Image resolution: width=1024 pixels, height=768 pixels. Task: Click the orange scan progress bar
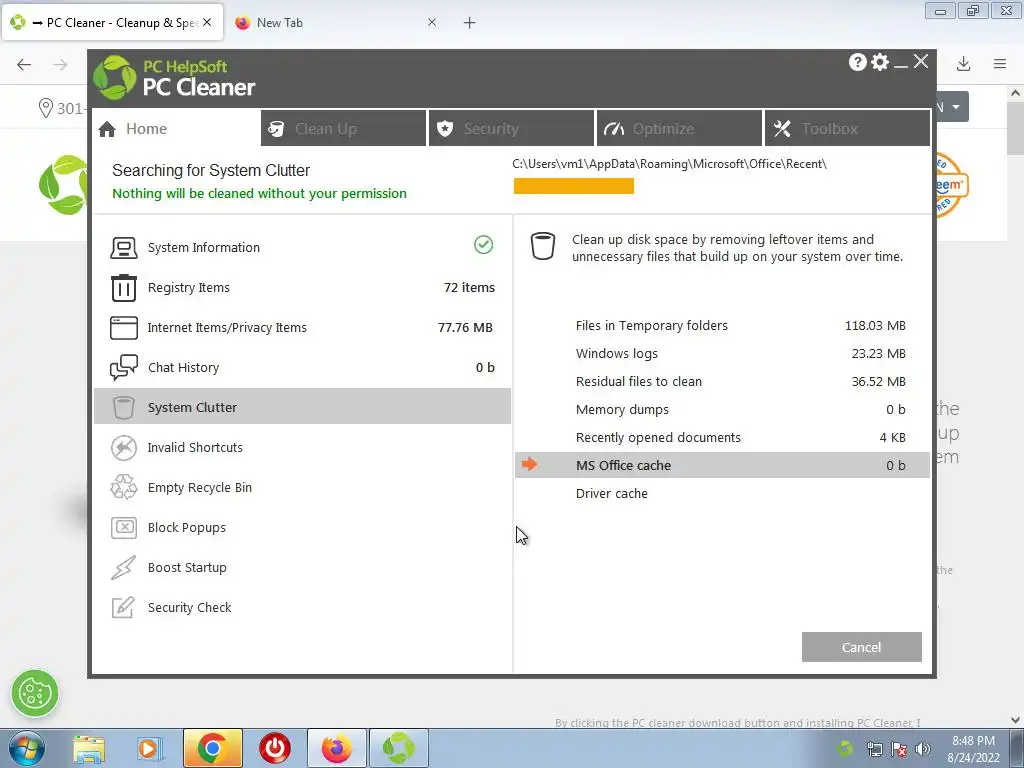click(573, 186)
